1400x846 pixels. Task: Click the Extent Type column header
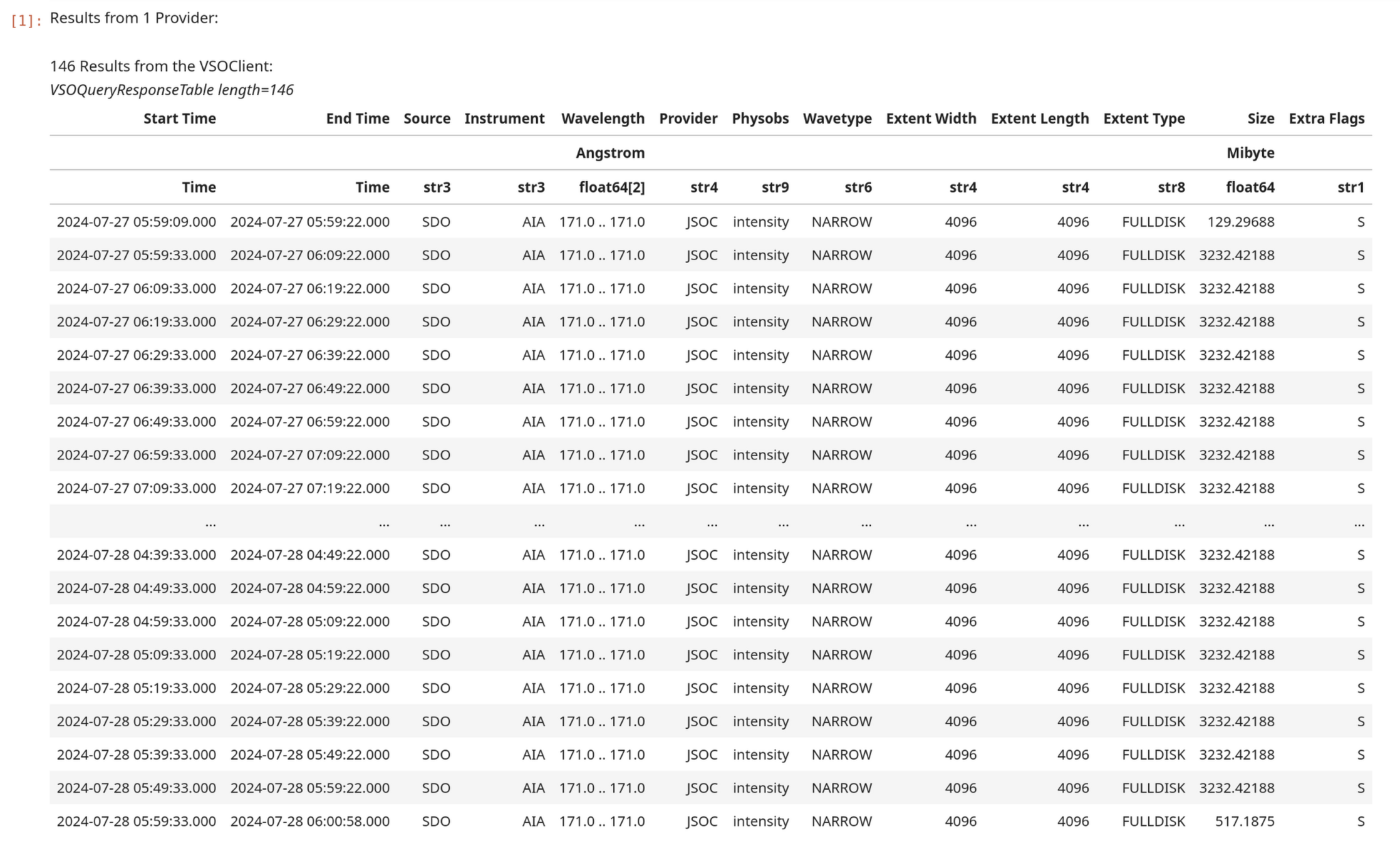[1144, 118]
